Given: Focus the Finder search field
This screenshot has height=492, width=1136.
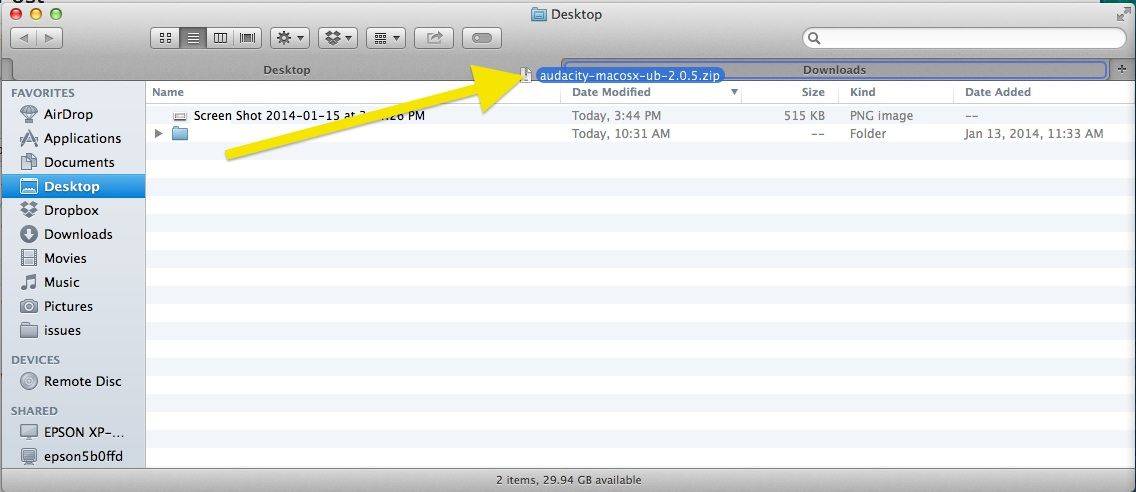Looking at the screenshot, I should [964, 38].
